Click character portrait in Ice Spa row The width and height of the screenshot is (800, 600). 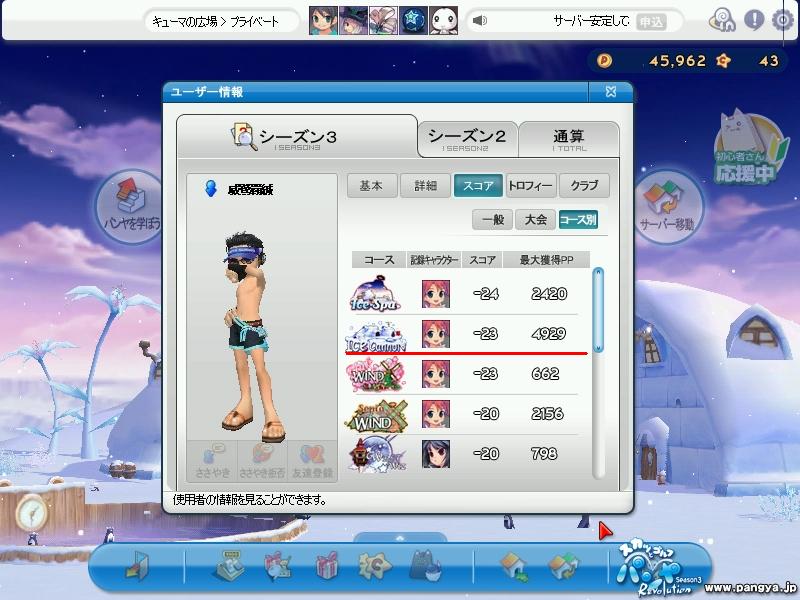[436, 294]
